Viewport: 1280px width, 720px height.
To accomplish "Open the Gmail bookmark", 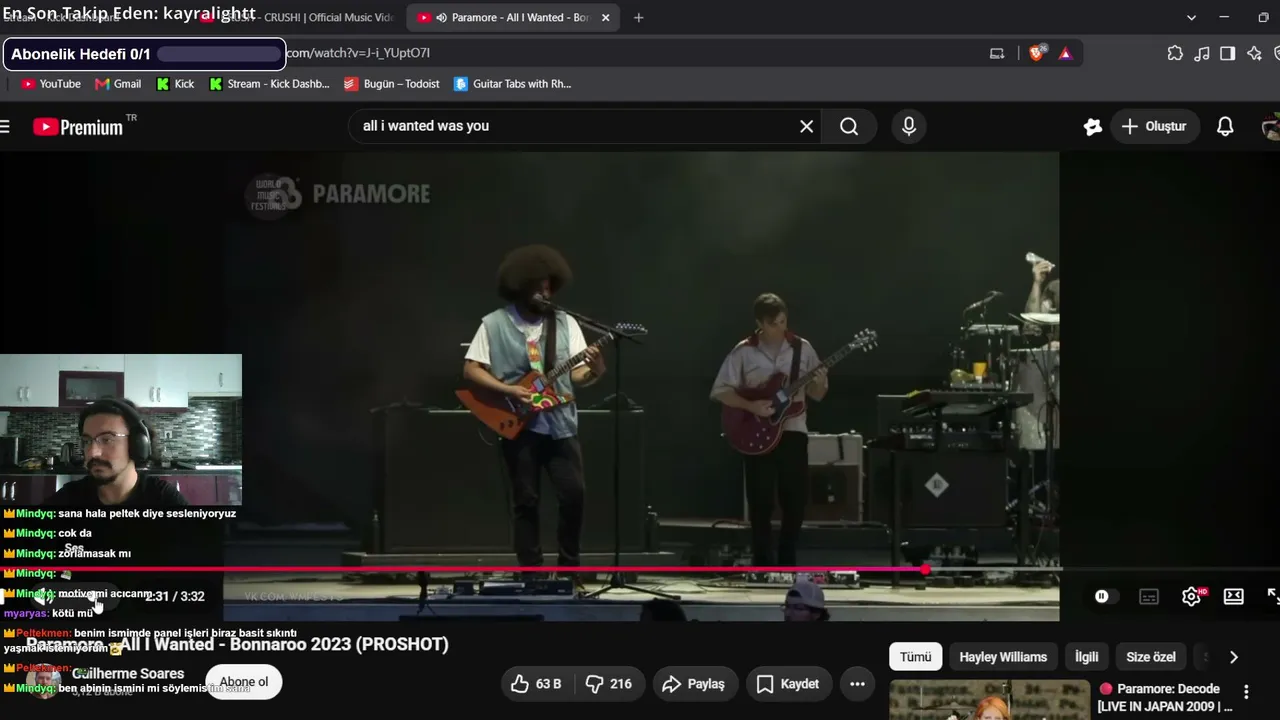I will (x=118, y=84).
